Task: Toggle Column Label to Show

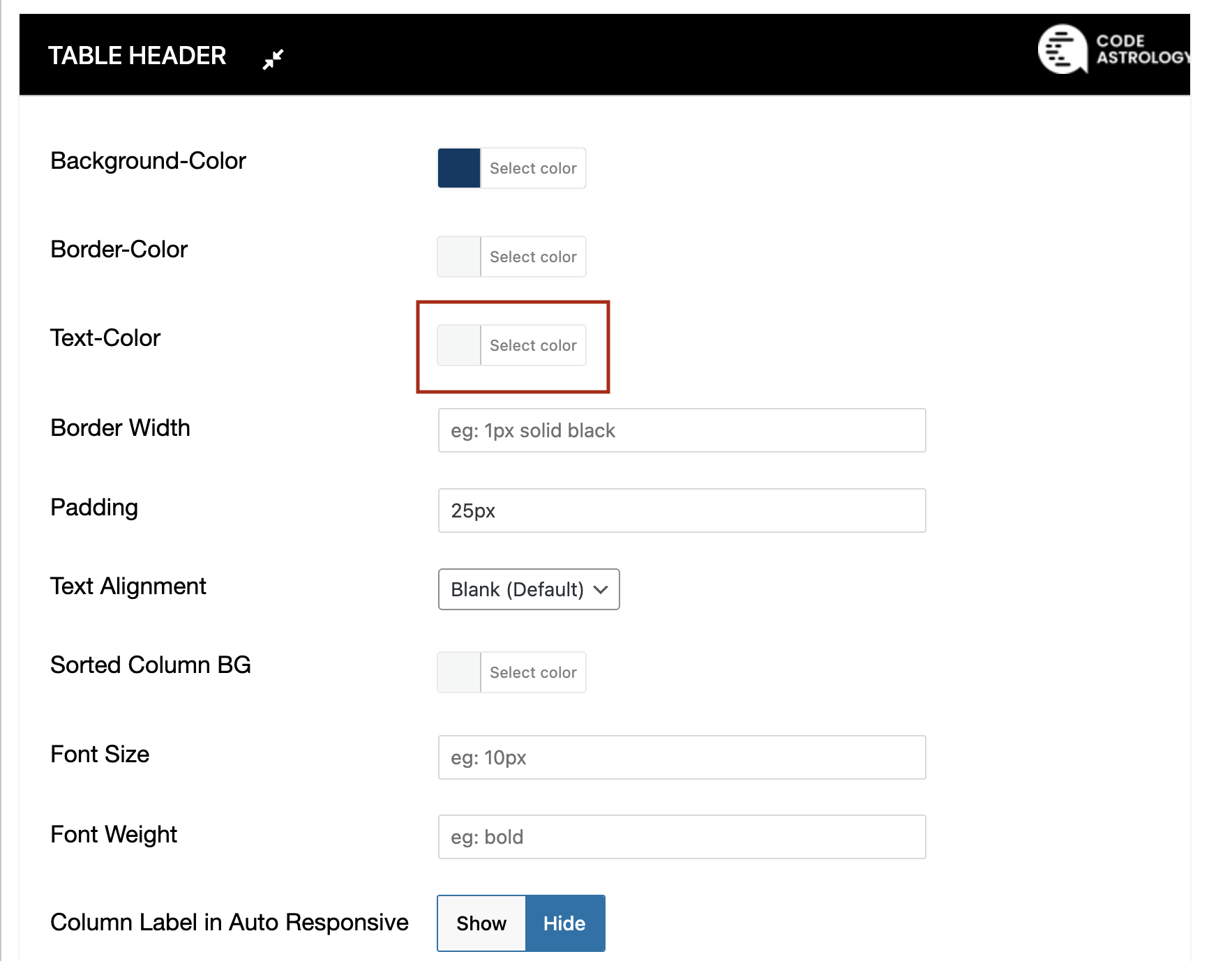Action: coord(481,923)
